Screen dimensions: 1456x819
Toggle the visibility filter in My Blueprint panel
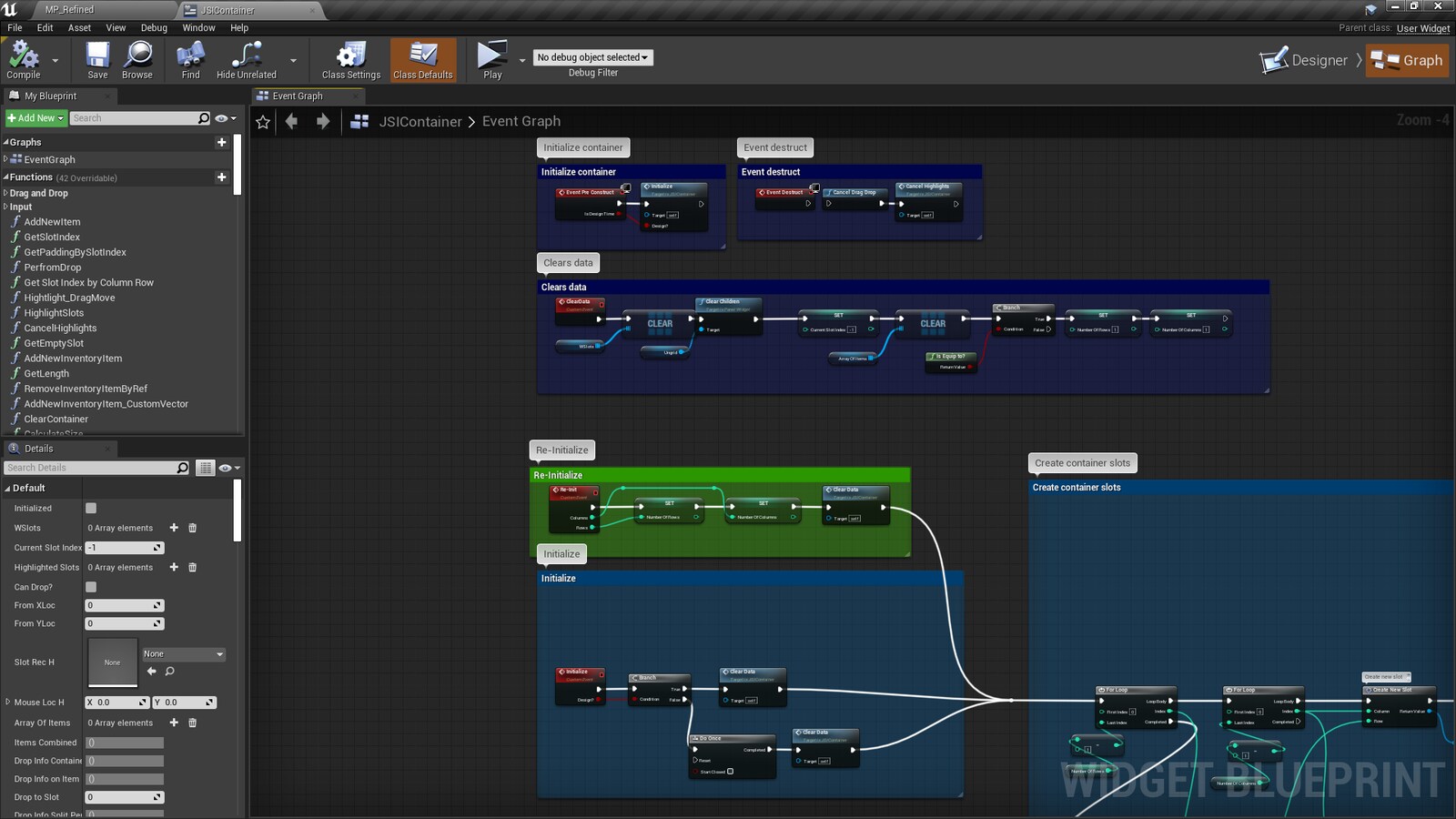(x=223, y=117)
